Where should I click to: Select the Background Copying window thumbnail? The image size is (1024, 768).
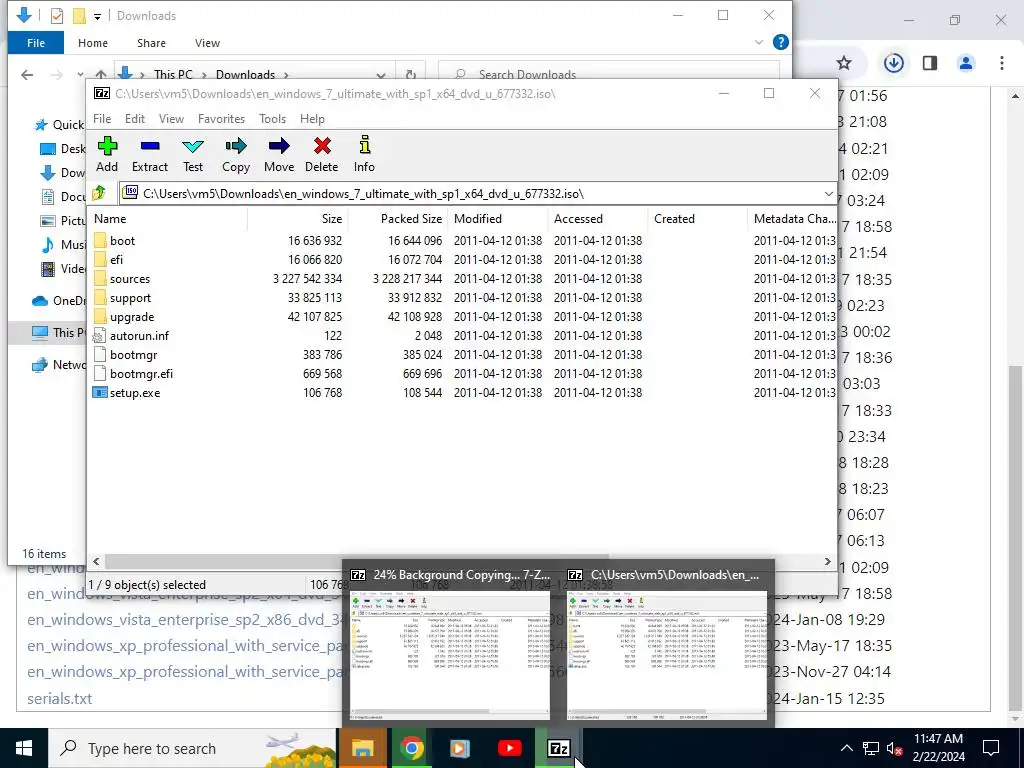coord(451,643)
